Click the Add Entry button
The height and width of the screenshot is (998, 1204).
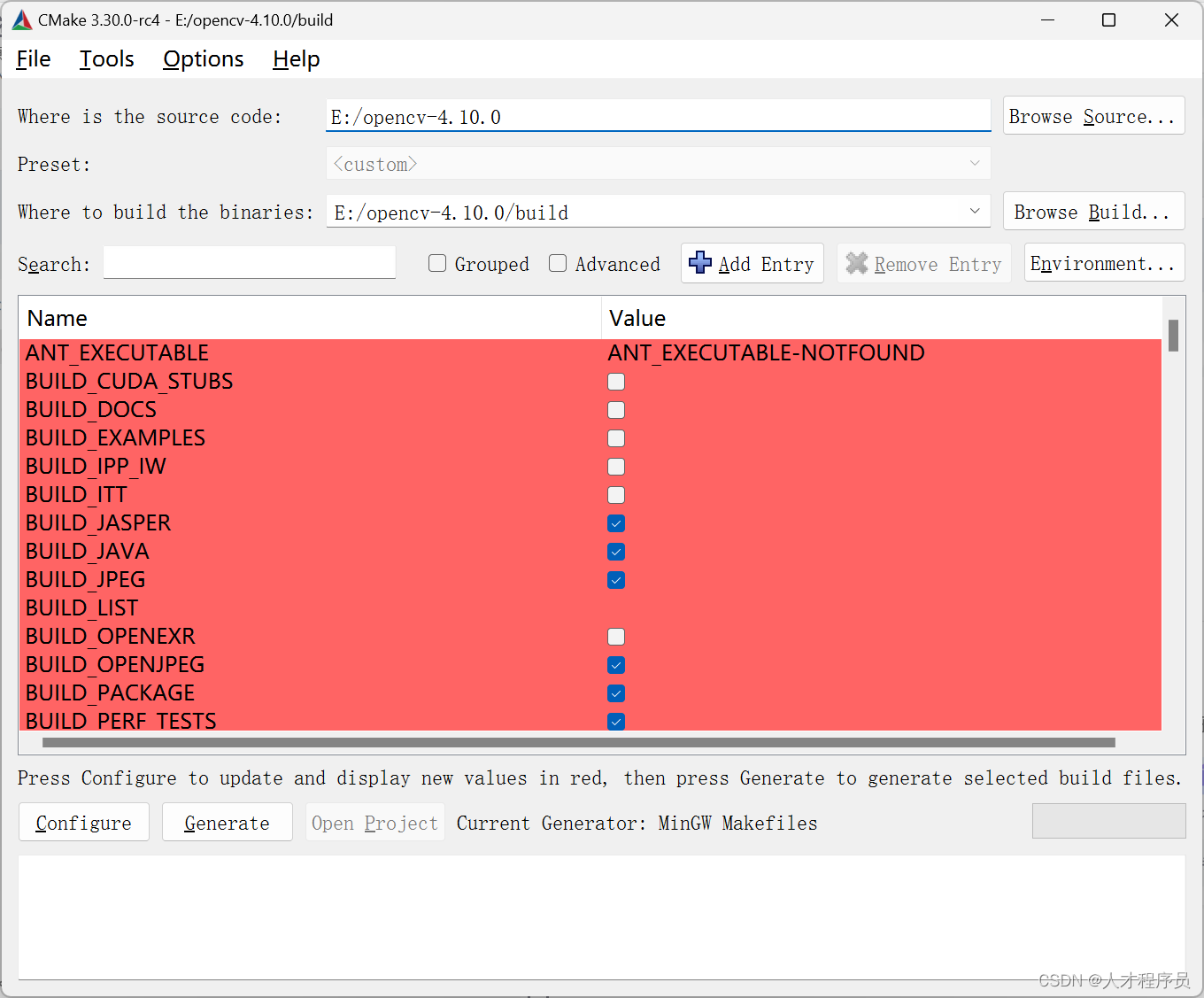pyautogui.click(x=752, y=263)
